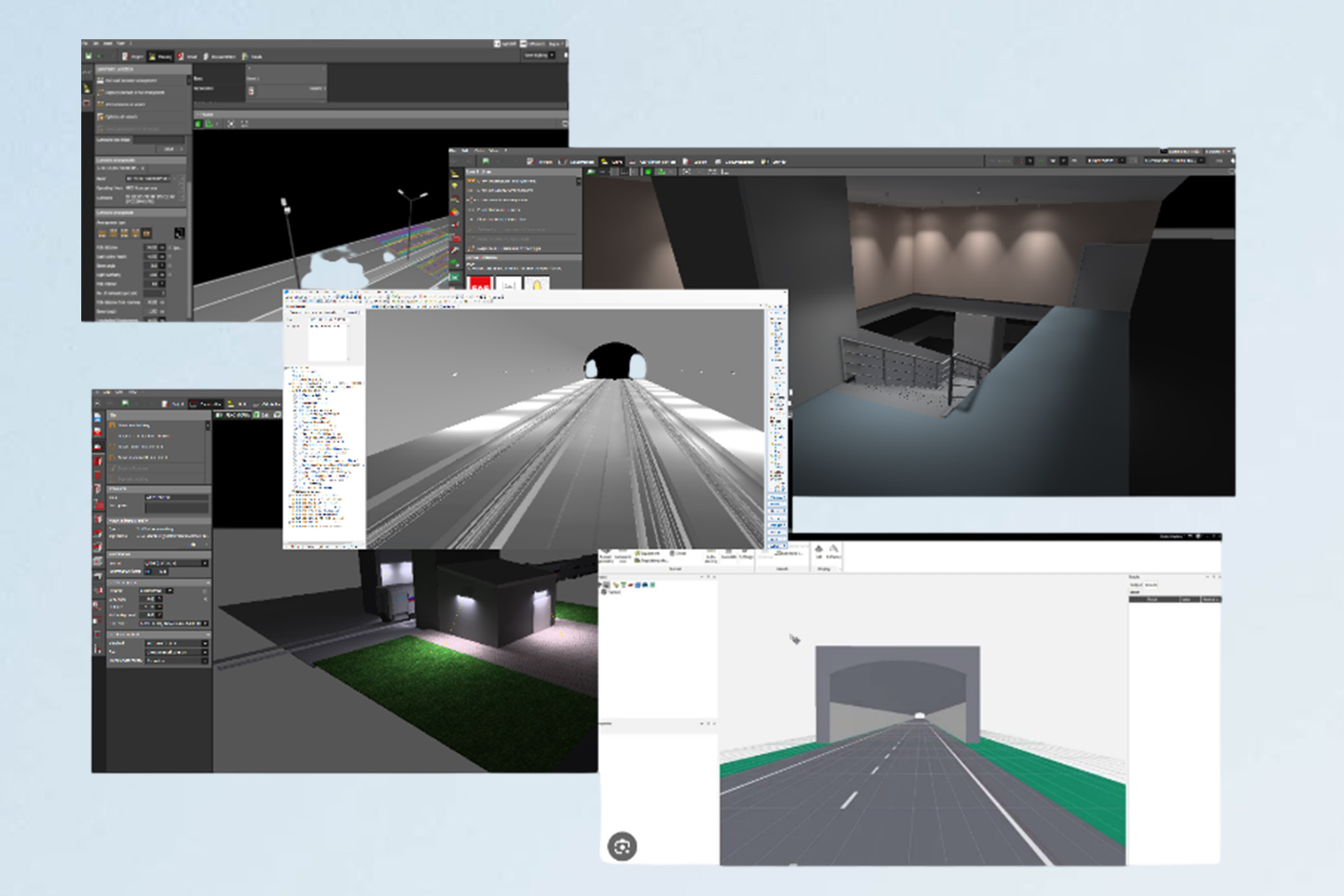Image resolution: width=1344 pixels, height=896 pixels.
Task: Click the circular Google Lens camera icon
Action: 622,847
